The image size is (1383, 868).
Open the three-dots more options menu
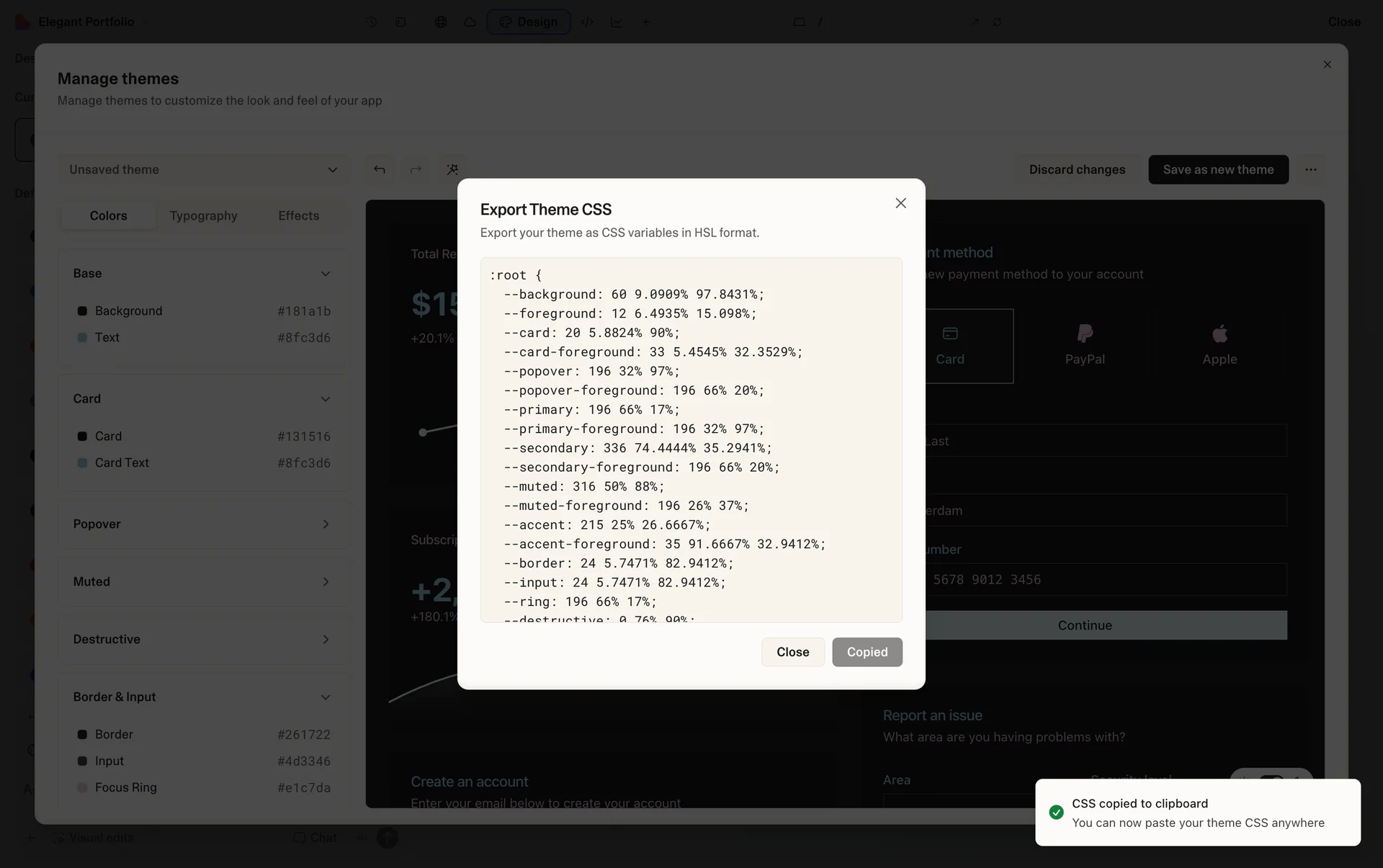click(x=1310, y=169)
